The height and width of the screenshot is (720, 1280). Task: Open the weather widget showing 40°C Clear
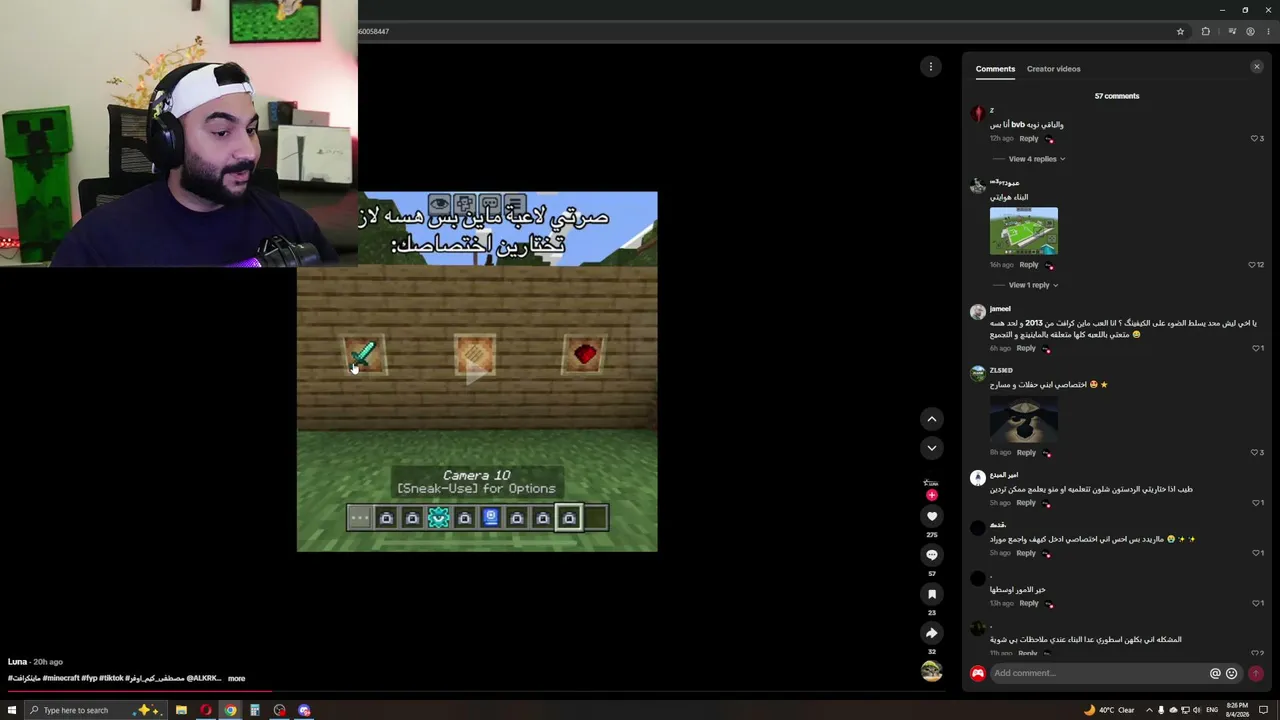[x=1109, y=710]
